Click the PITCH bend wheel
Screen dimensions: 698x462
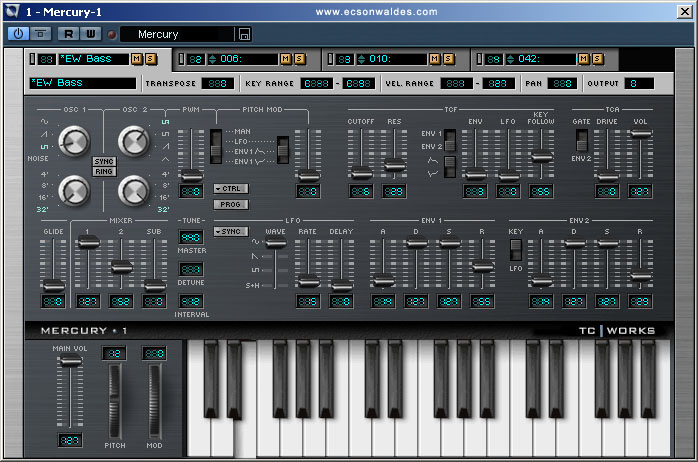click(114, 401)
